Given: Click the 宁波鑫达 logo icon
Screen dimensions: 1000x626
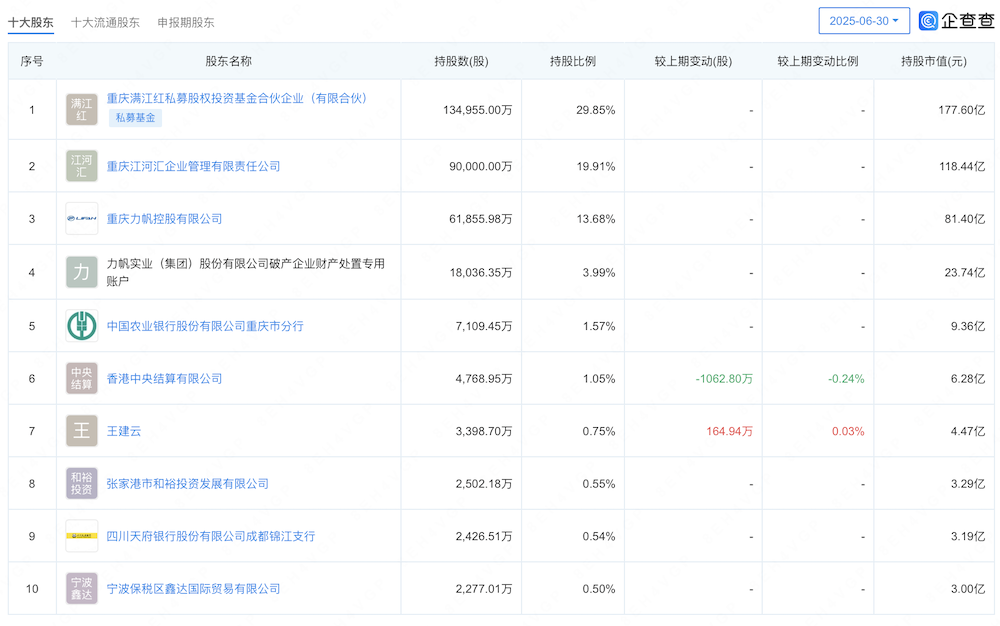Looking at the screenshot, I should 81,587.
